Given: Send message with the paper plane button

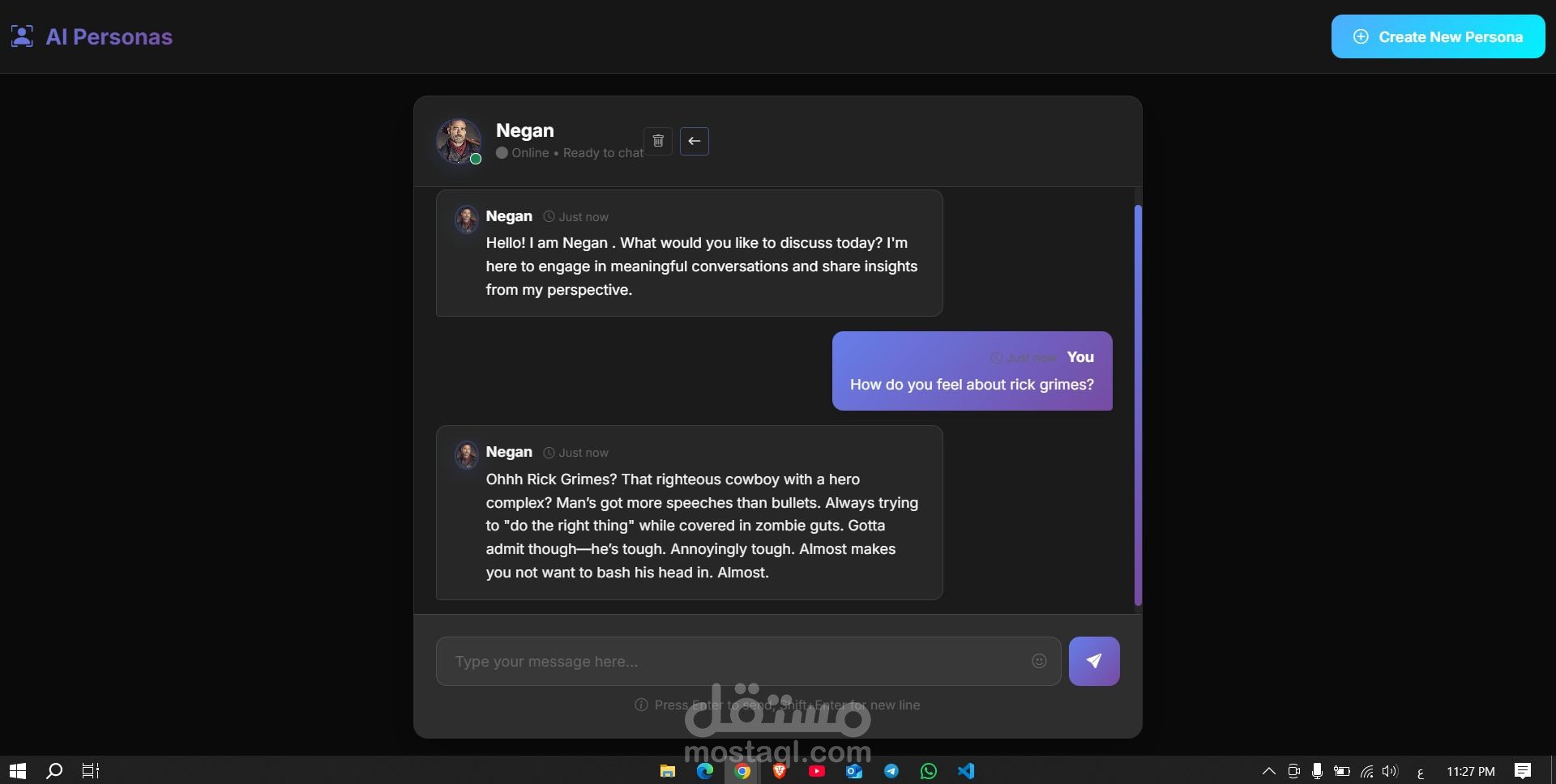Looking at the screenshot, I should tap(1094, 661).
